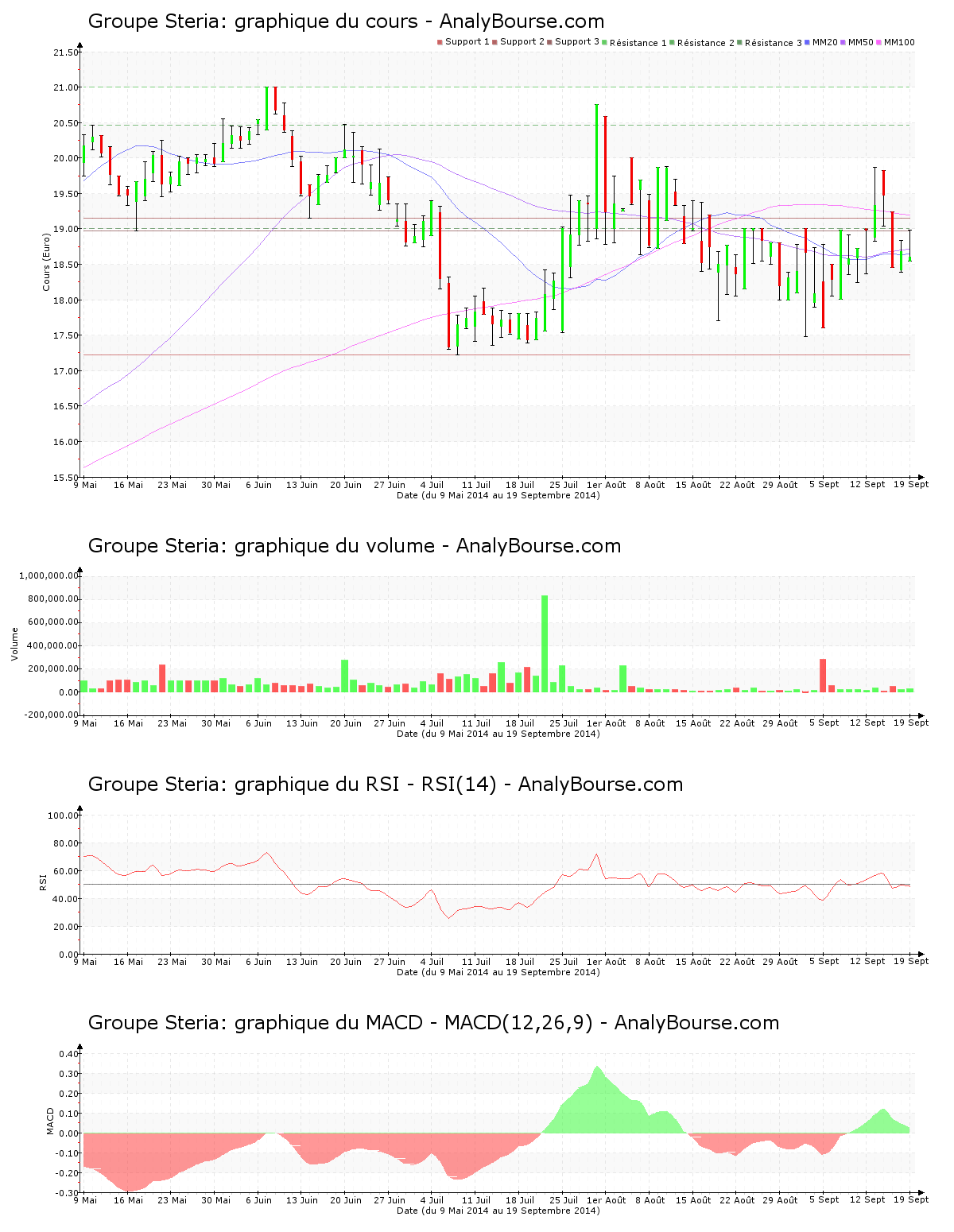Viewport: 954px width, 1232px height.
Task: Click the tallest green volume bar
Action: [x=545, y=644]
